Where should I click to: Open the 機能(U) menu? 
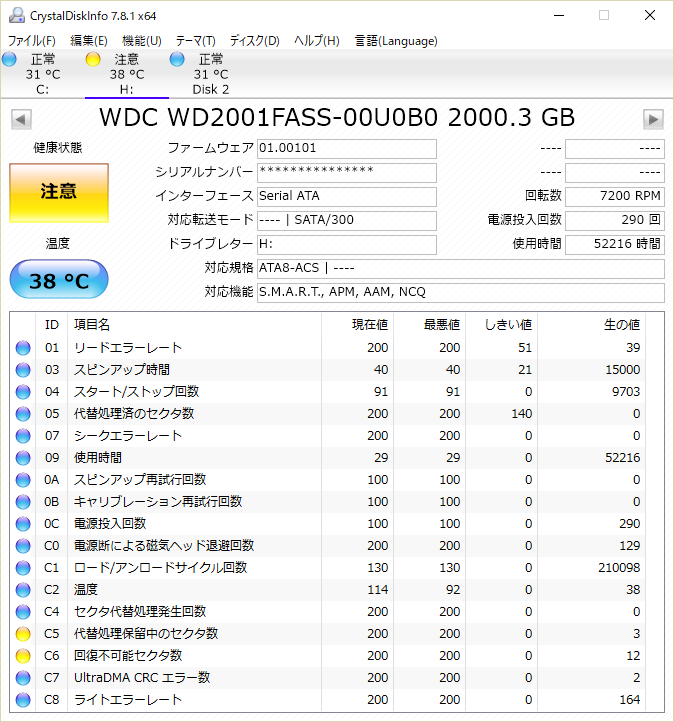tap(142, 41)
